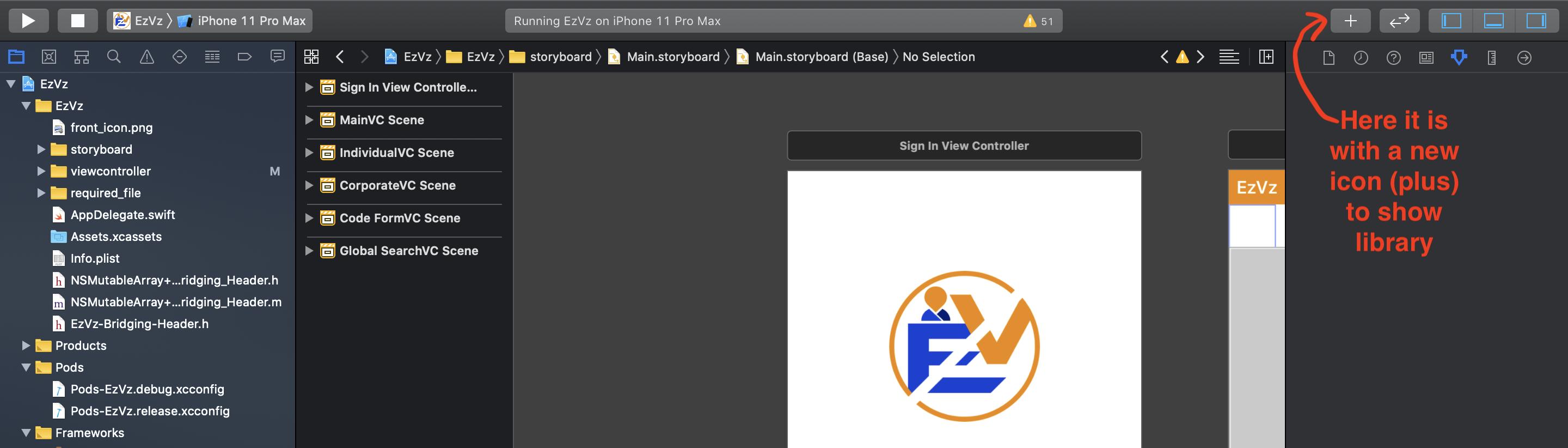Expand MainVC Scene in outline
Image resolution: width=1568 pixels, height=448 pixels.
point(309,120)
